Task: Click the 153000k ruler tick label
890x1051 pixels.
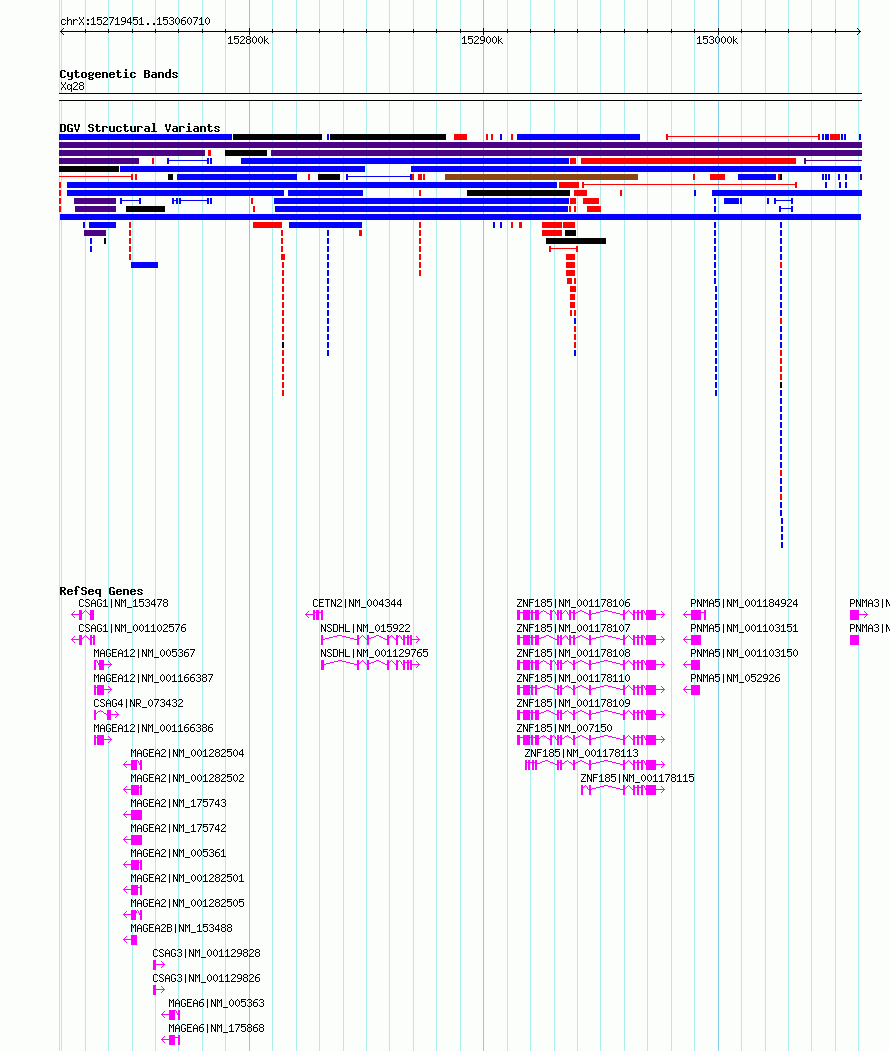Action: pos(717,40)
